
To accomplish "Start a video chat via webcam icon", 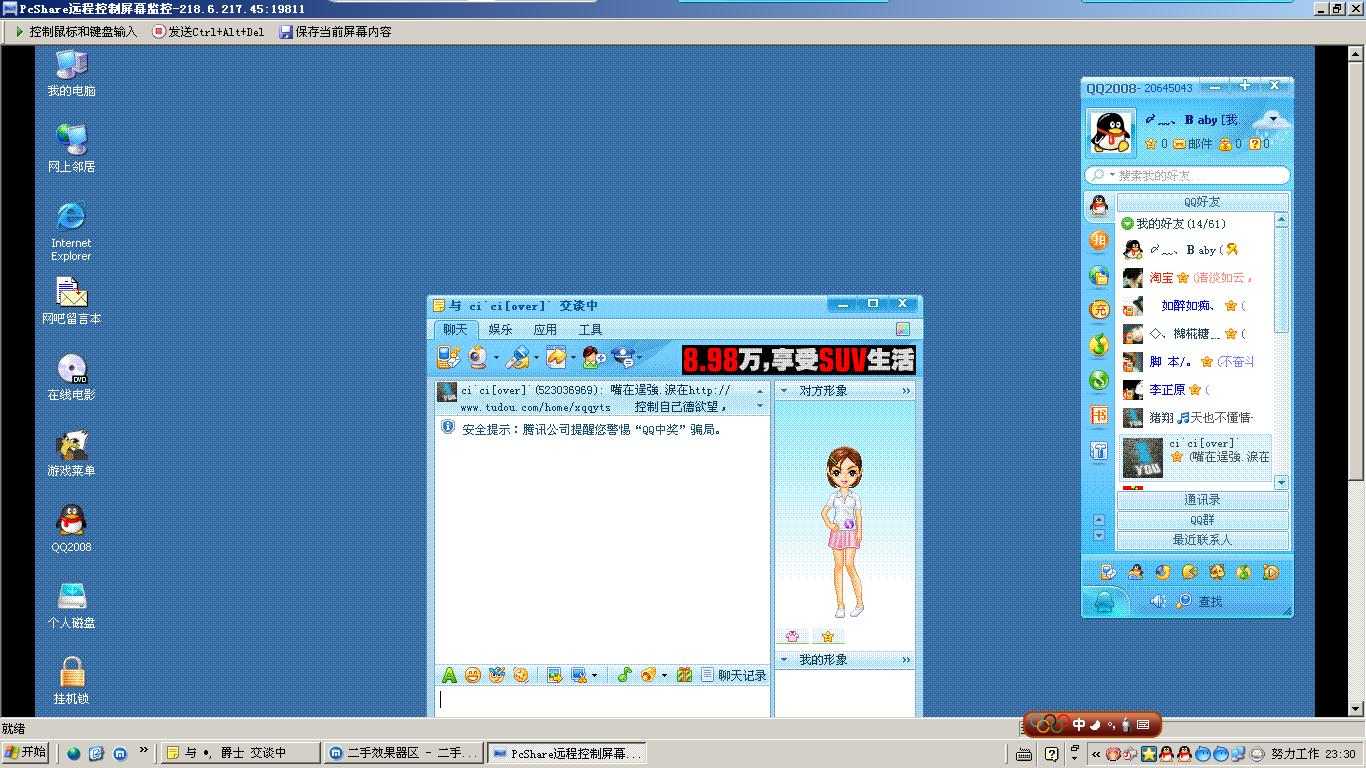I will [x=478, y=357].
